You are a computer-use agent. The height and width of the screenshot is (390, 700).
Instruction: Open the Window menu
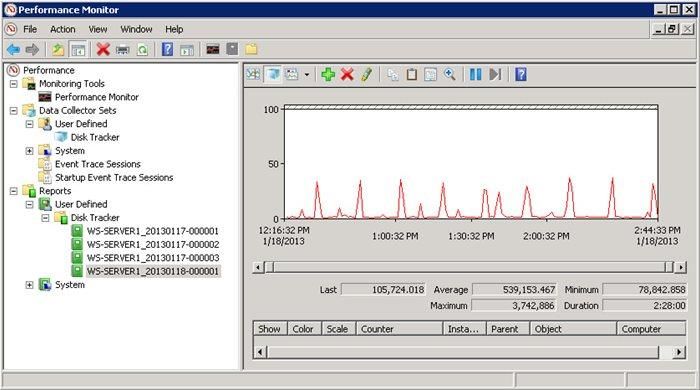pos(136,29)
